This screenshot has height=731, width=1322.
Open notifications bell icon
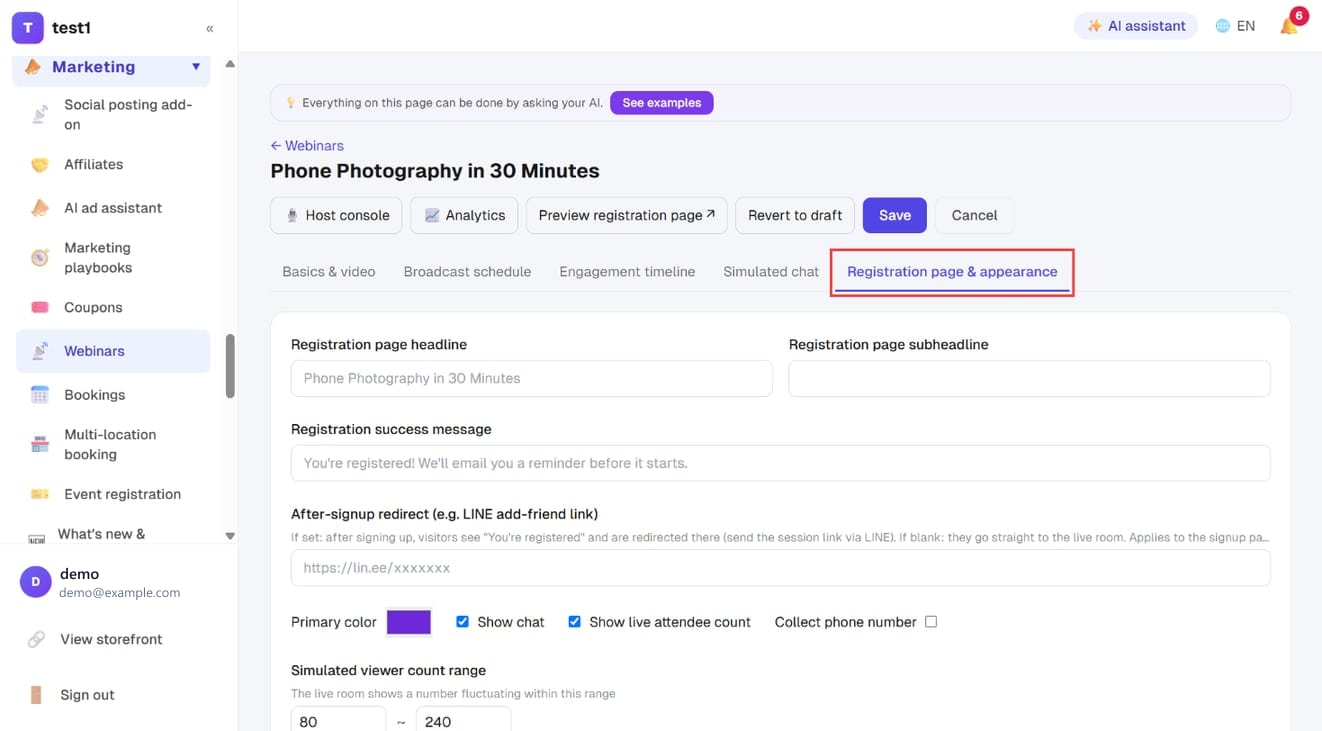click(1289, 26)
